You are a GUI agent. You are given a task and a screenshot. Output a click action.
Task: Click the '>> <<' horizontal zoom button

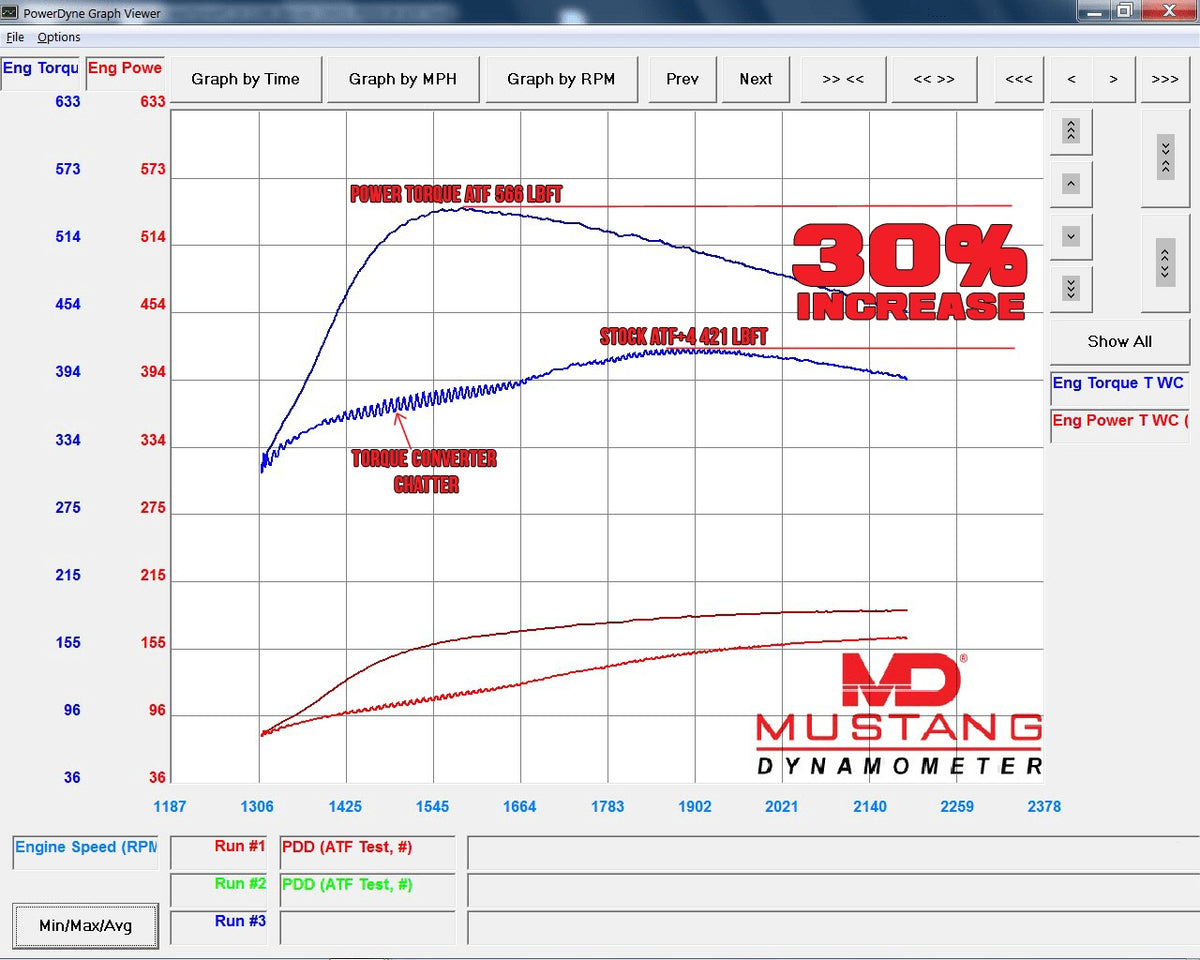tap(843, 79)
